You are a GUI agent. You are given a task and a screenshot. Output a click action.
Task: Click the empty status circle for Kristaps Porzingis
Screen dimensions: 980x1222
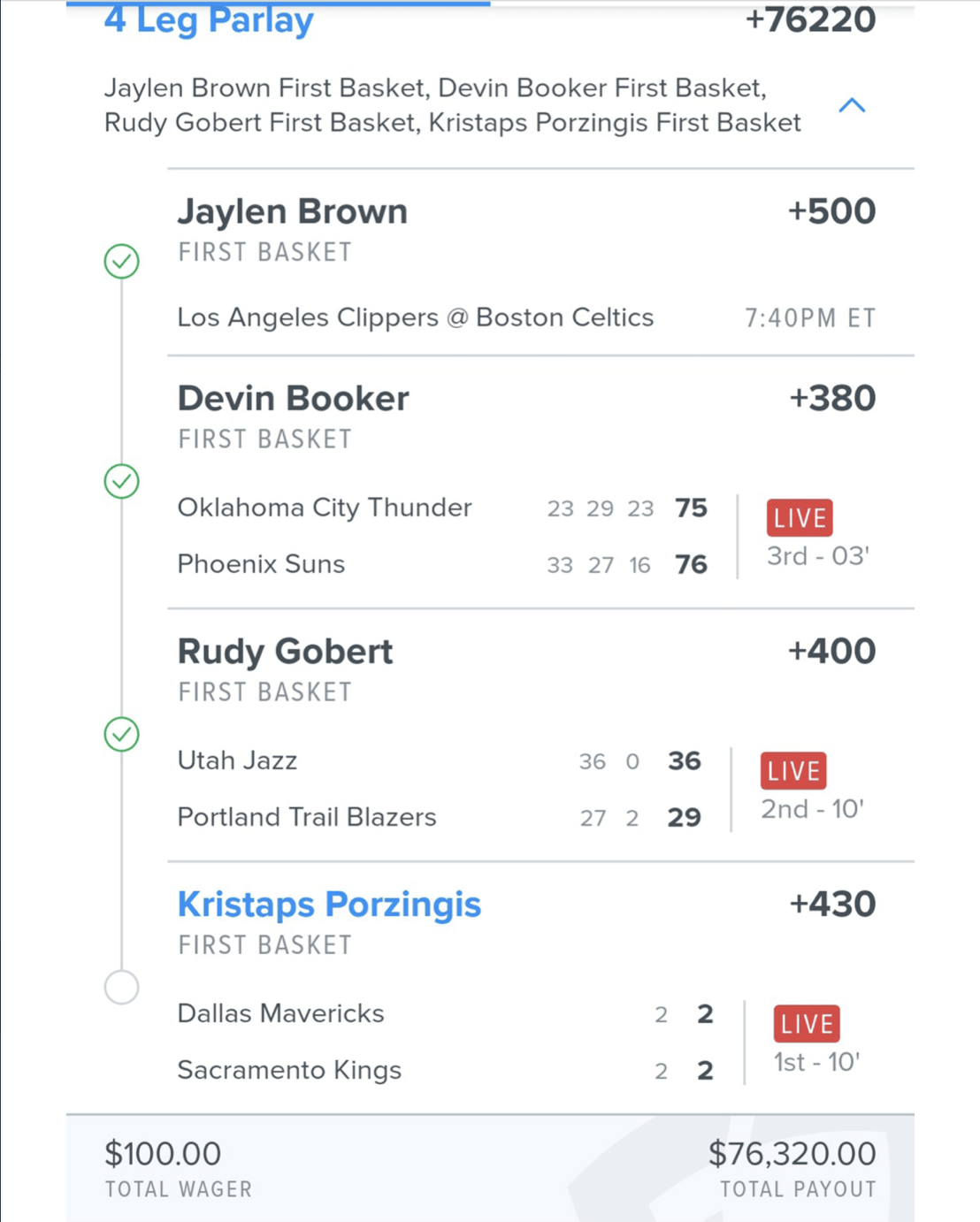coord(122,987)
